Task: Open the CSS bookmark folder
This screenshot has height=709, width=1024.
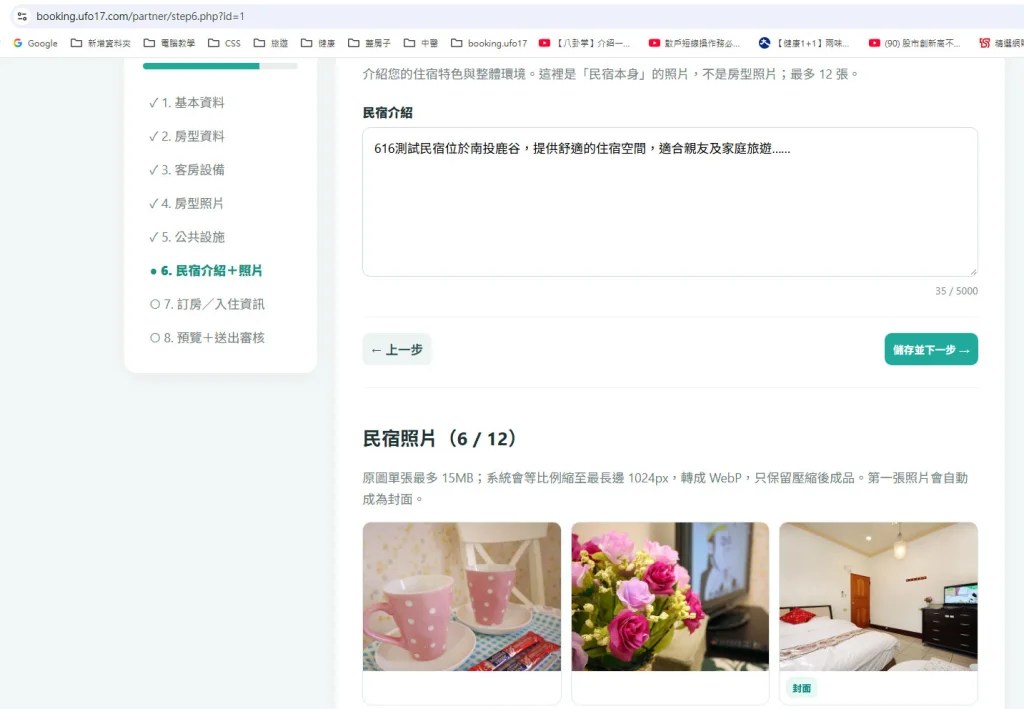Action: 225,43
